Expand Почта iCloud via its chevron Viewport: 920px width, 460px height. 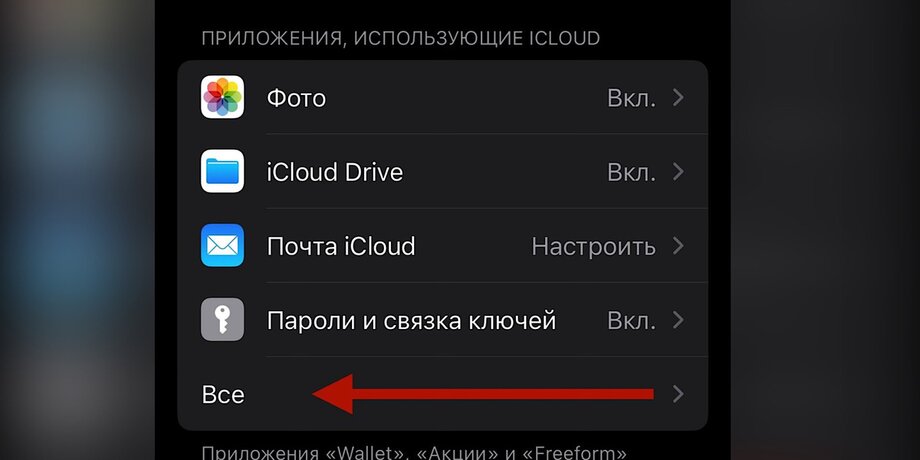(678, 246)
